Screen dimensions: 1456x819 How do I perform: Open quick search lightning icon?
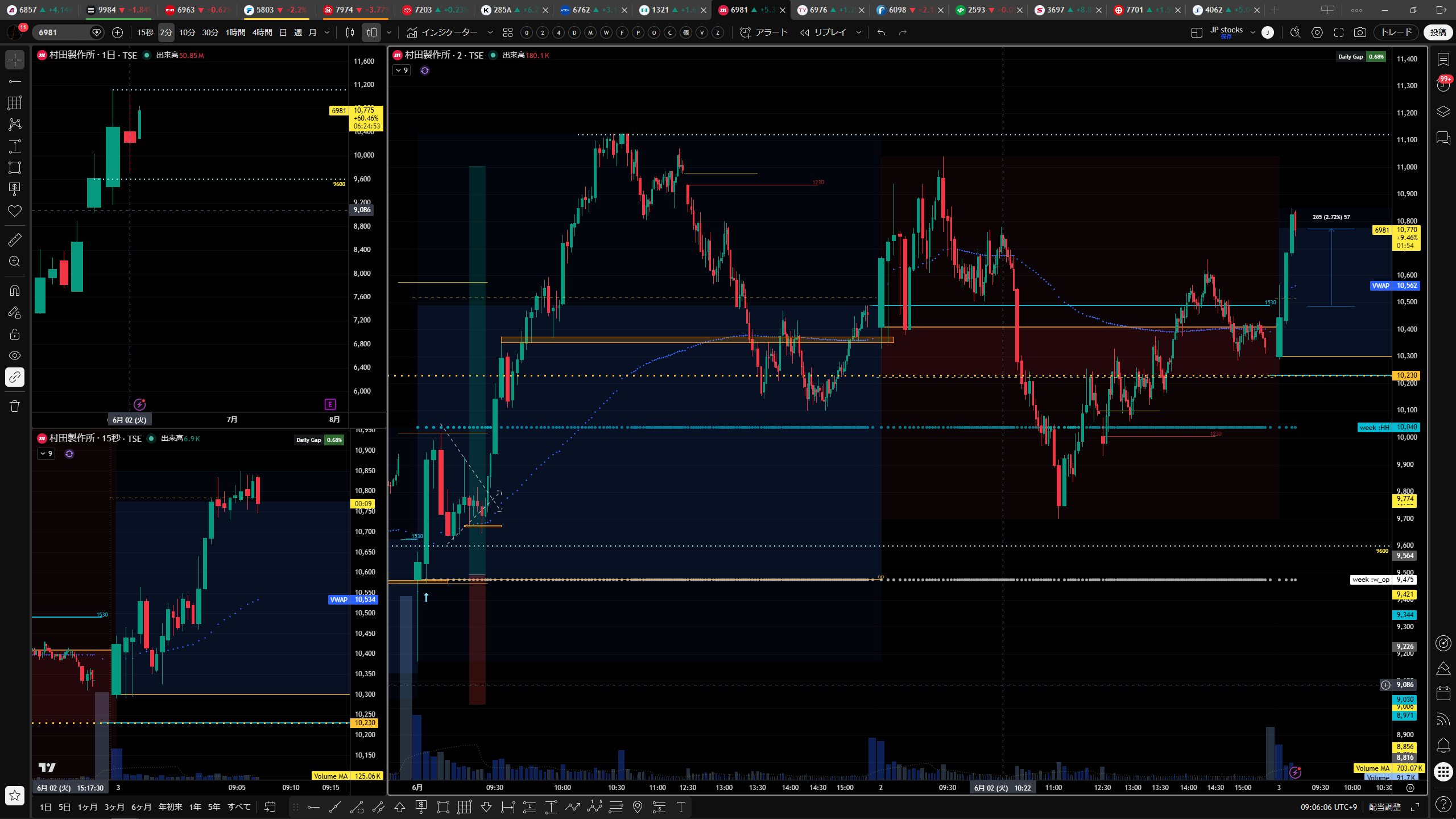coord(1296,32)
